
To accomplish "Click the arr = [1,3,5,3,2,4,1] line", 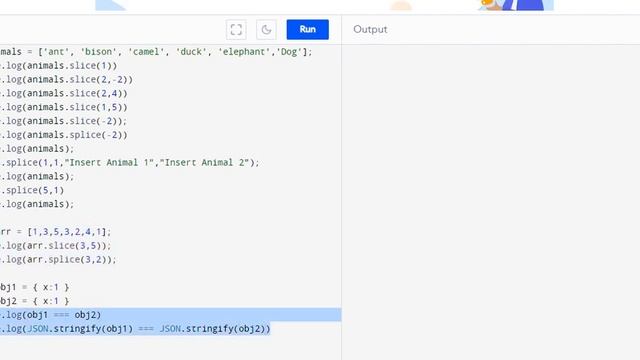I will click(56, 232).
